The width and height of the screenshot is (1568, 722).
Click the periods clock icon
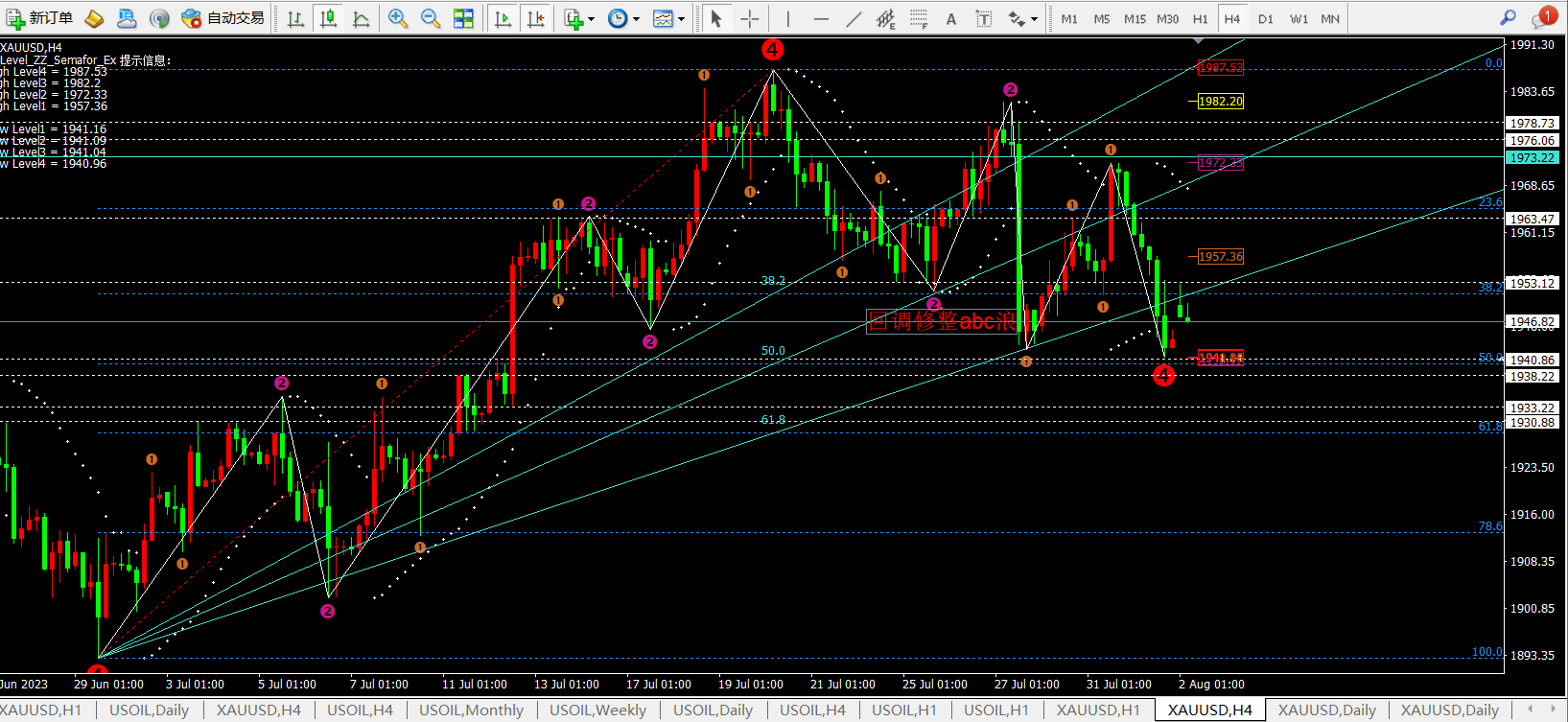point(618,18)
